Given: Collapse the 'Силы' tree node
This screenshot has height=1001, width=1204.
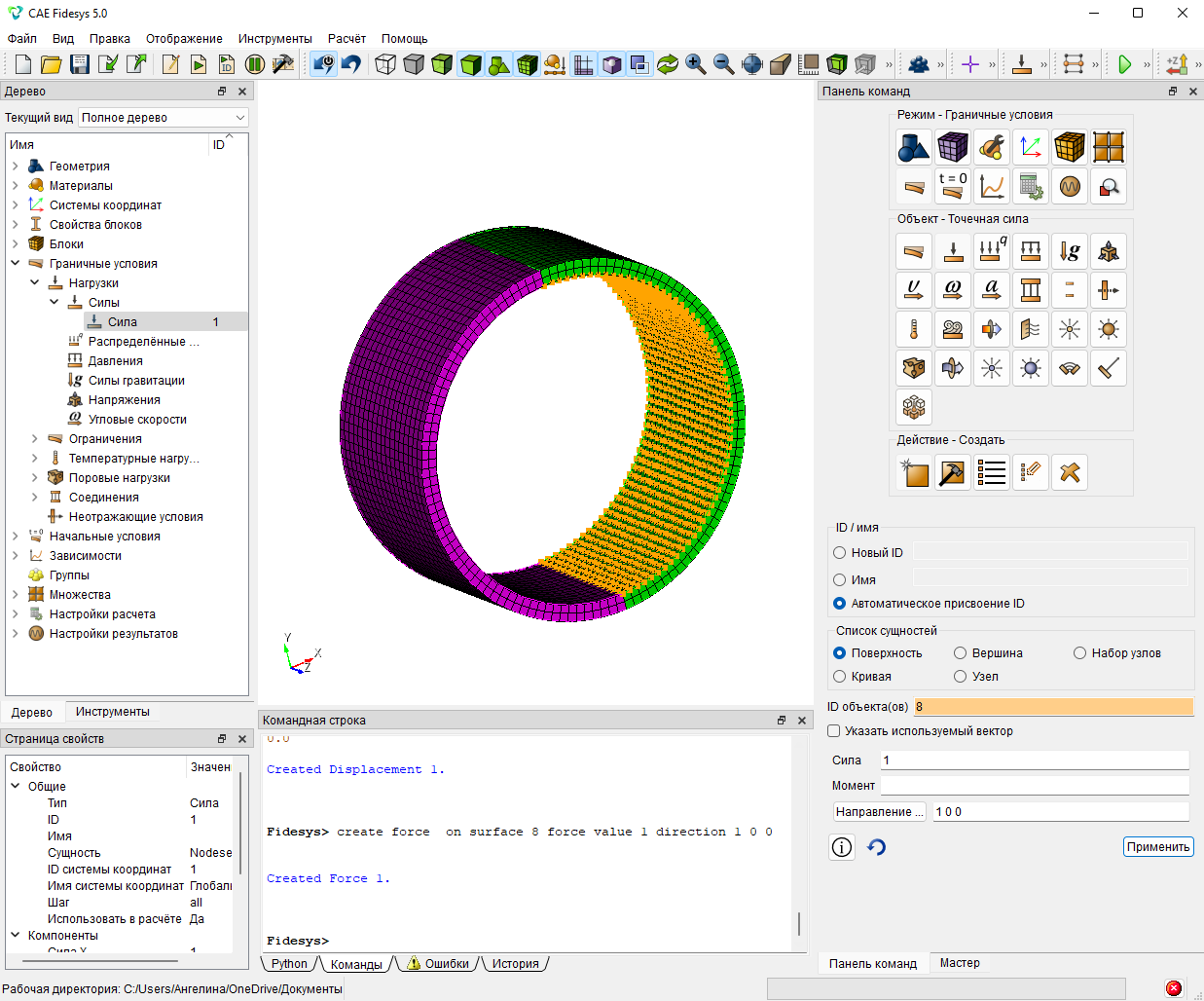Looking at the screenshot, I should [55, 303].
